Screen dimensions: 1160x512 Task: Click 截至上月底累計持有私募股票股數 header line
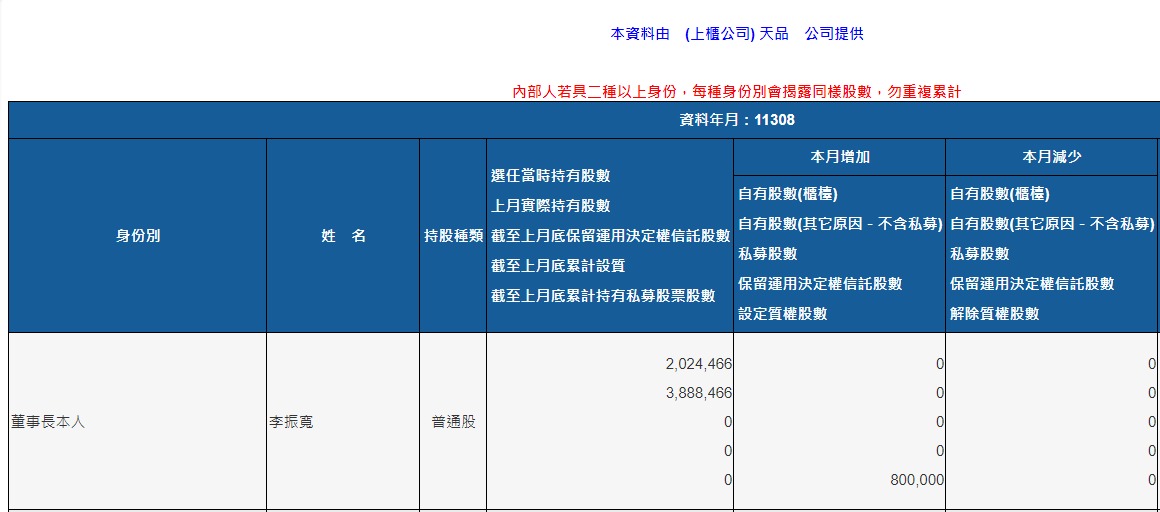click(x=603, y=296)
